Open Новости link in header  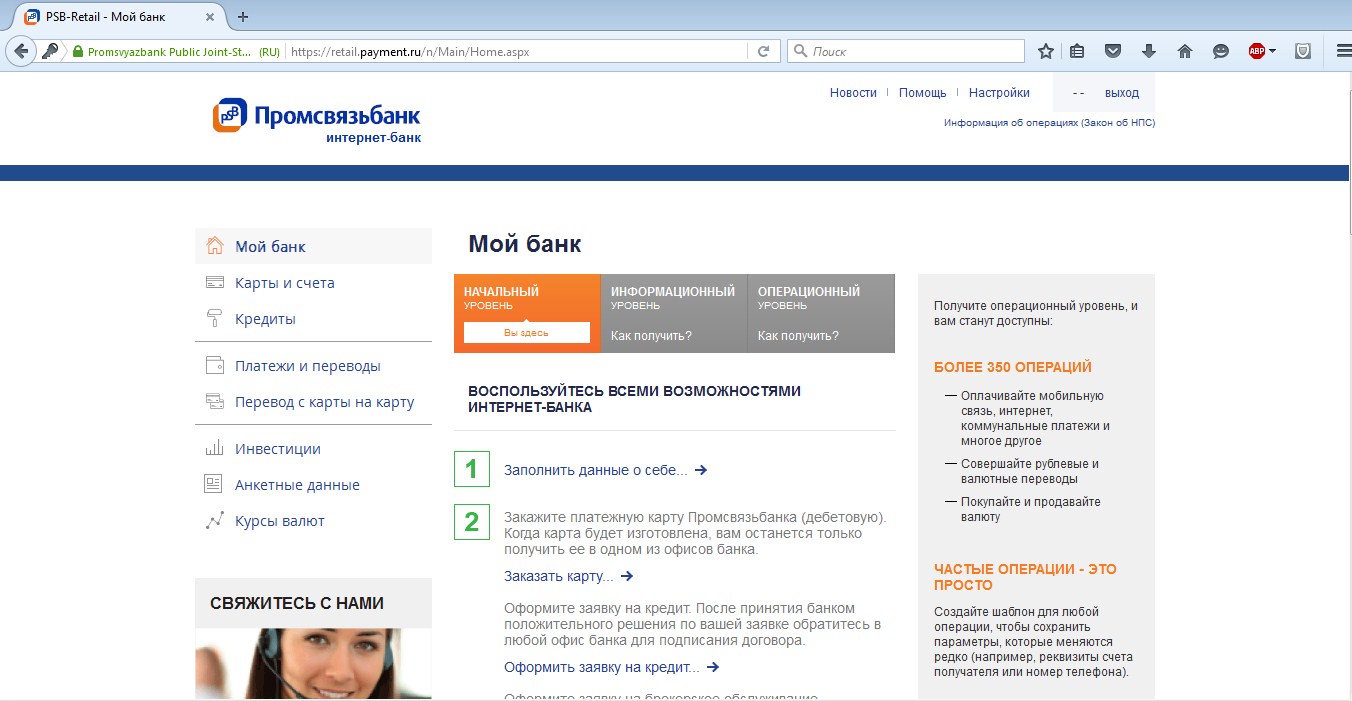click(853, 93)
